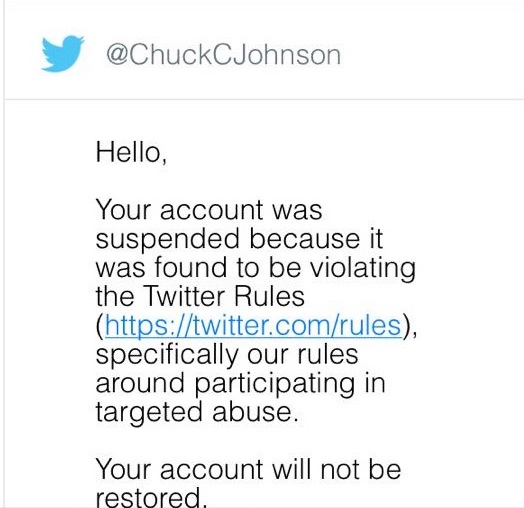Click the "was found to be violating" line
This screenshot has height=508, width=524.
click(x=256, y=269)
